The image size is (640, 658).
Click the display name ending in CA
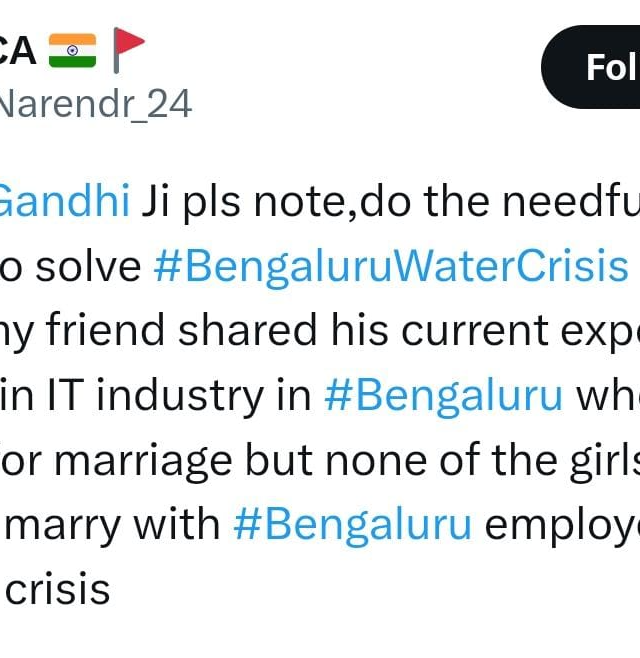pyautogui.click(x=18, y=51)
